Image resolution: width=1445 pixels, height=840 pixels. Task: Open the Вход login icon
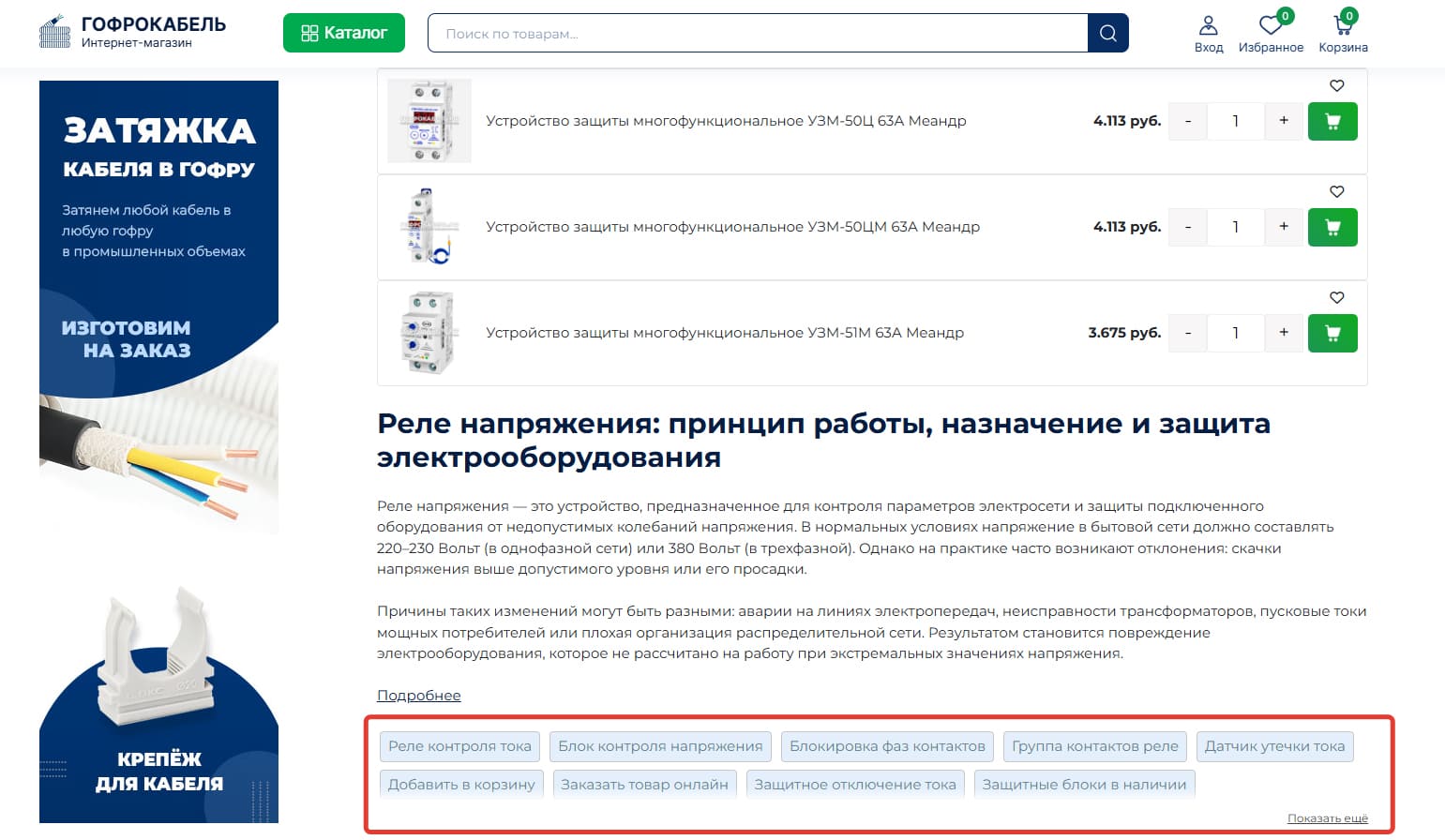pos(1208,34)
